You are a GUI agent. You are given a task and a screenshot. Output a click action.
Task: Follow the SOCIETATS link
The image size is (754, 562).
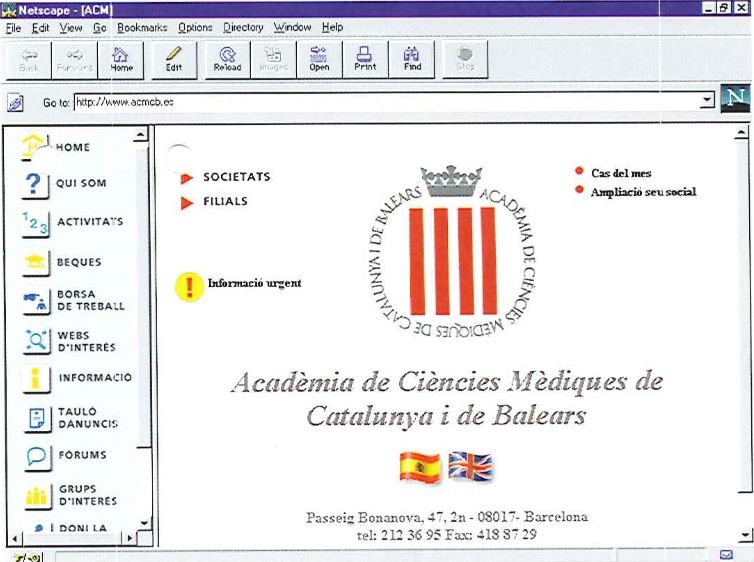(x=236, y=177)
